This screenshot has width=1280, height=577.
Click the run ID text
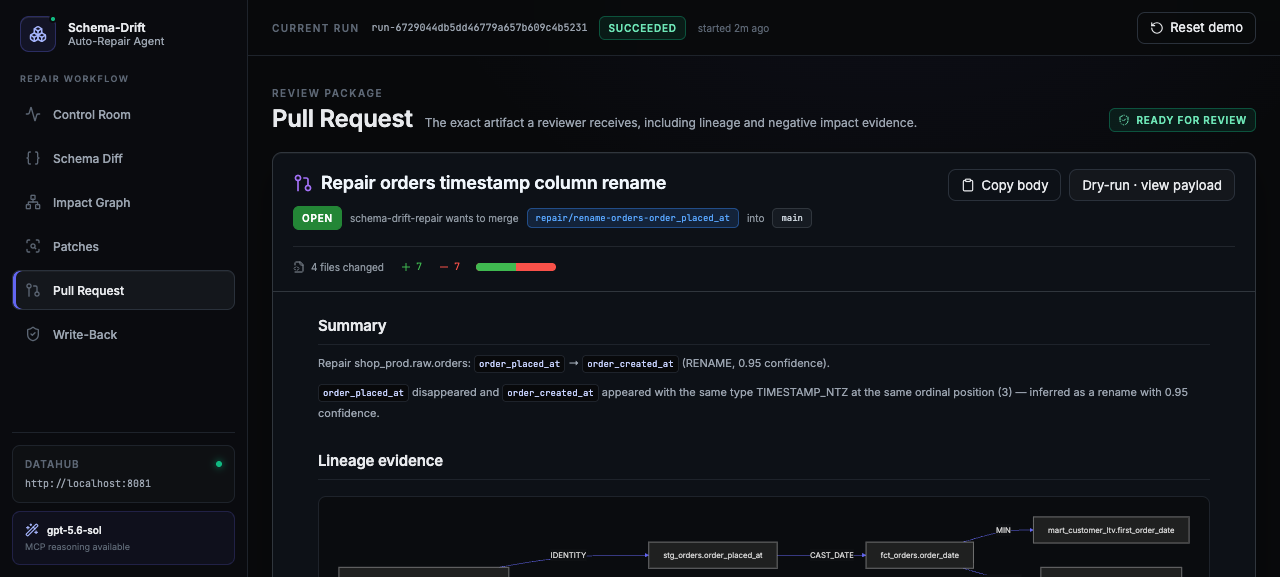(479, 28)
